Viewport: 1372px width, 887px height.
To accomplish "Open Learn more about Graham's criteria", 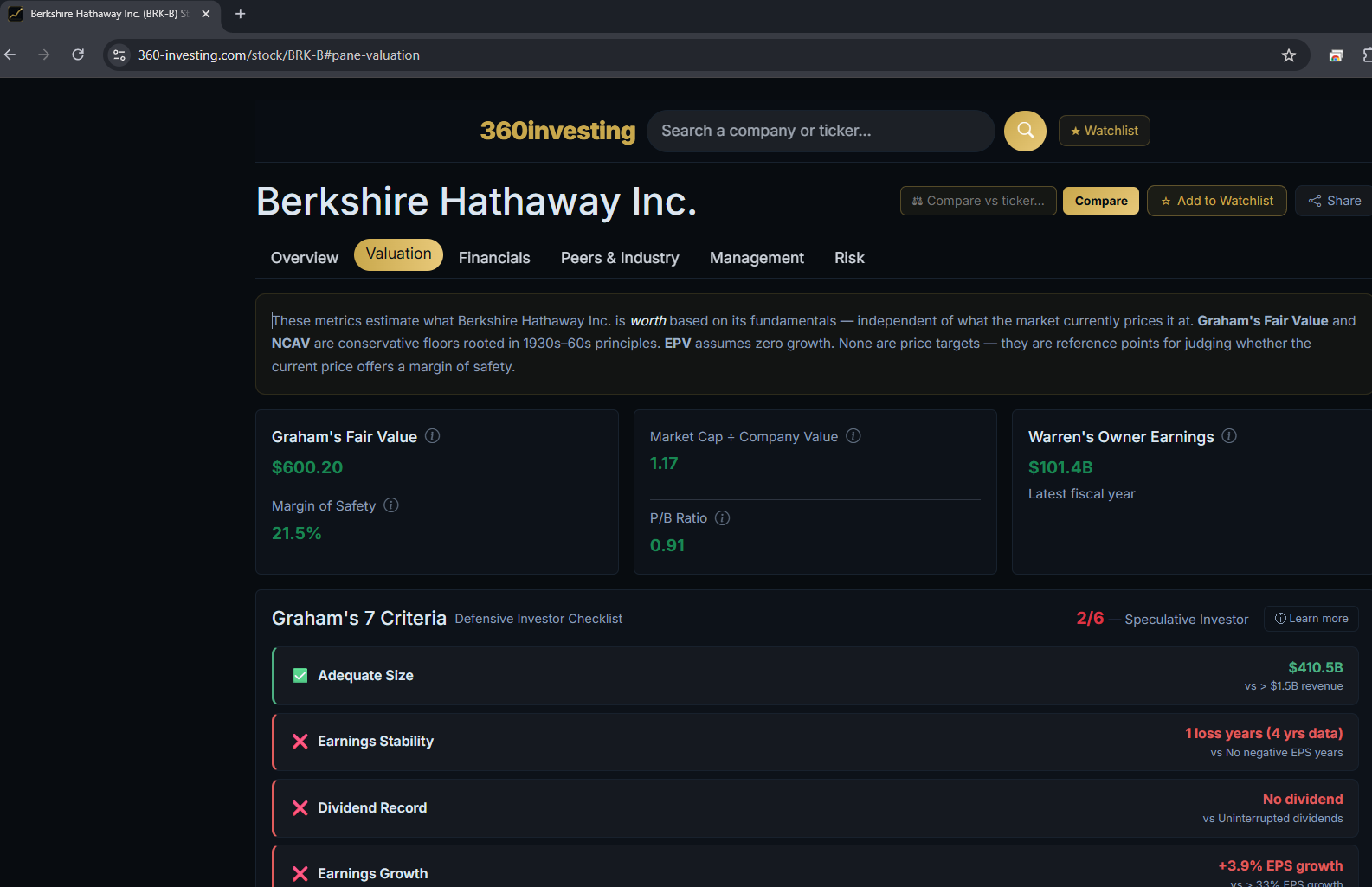I will (x=1311, y=619).
